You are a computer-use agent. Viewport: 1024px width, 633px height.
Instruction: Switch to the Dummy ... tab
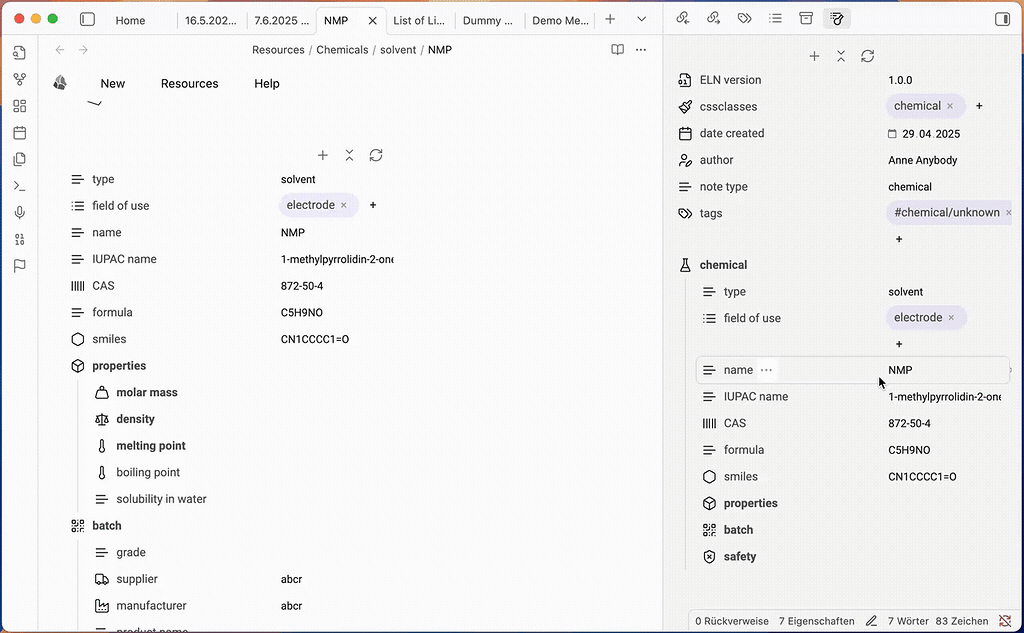point(488,20)
